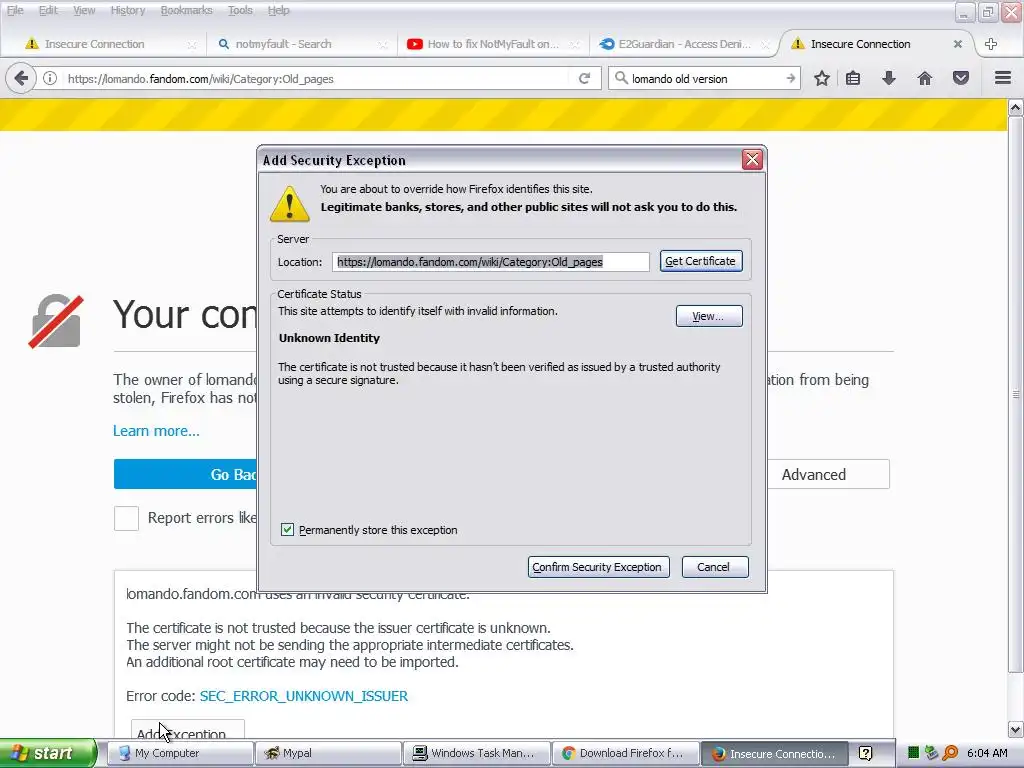
Task: Close the Add Security Exception dialog
Action: 752,159
